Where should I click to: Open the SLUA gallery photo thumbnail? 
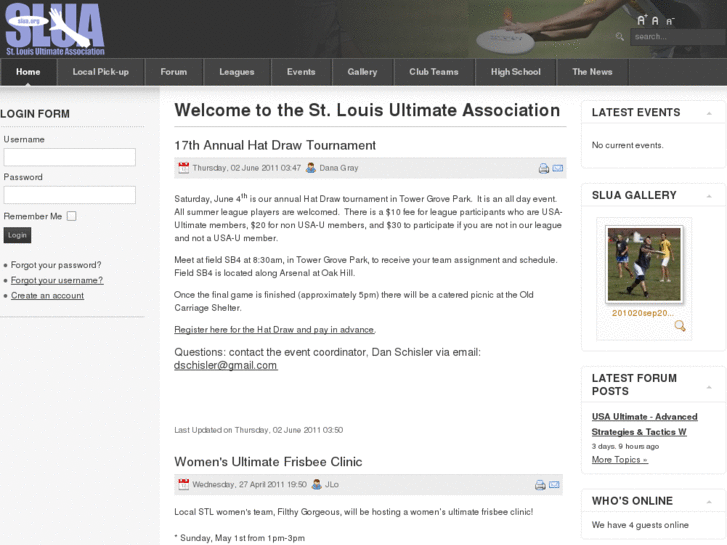pyautogui.click(x=644, y=264)
